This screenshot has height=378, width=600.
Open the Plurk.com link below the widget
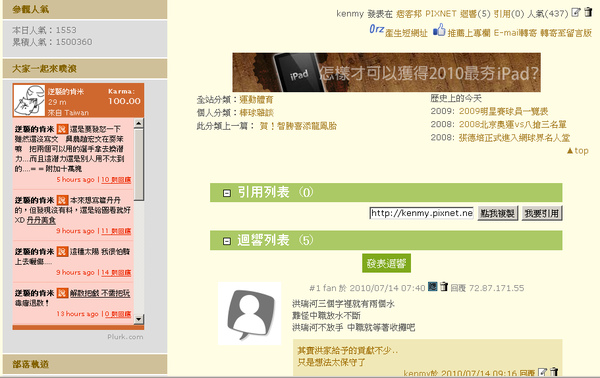125,337
